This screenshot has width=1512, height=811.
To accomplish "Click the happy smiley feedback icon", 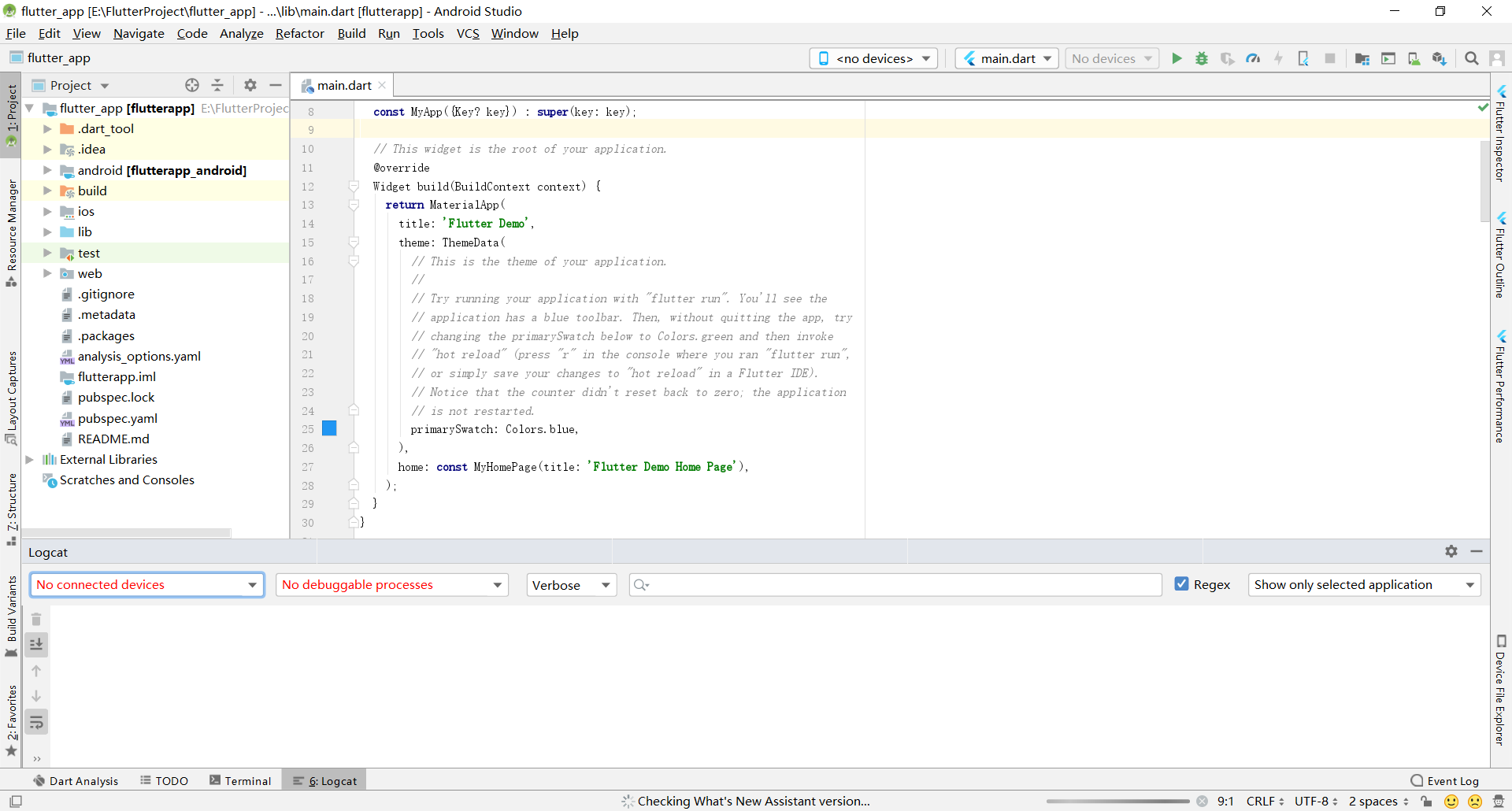I will [x=1451, y=802].
